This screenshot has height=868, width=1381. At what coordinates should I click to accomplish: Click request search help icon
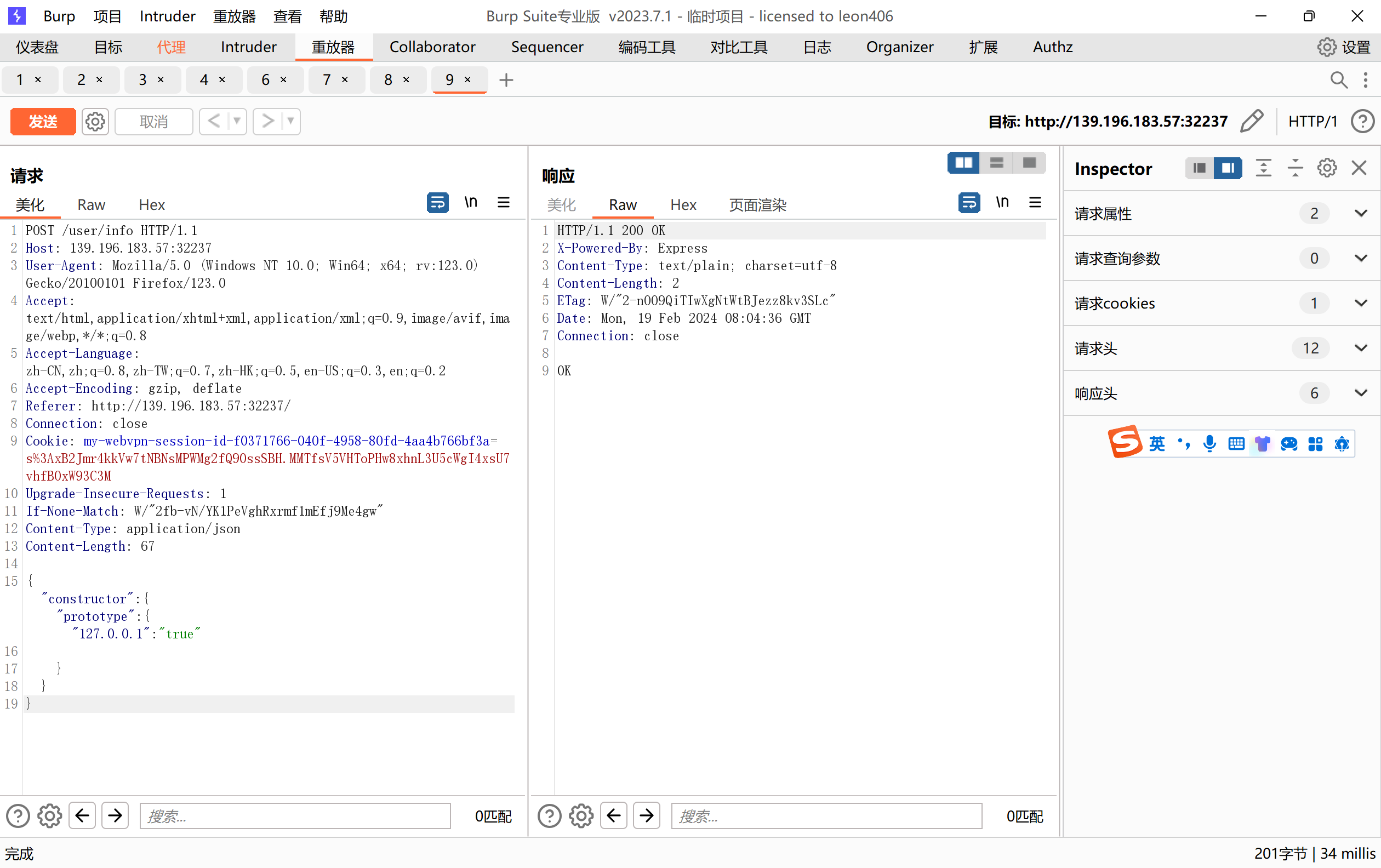click(x=18, y=815)
